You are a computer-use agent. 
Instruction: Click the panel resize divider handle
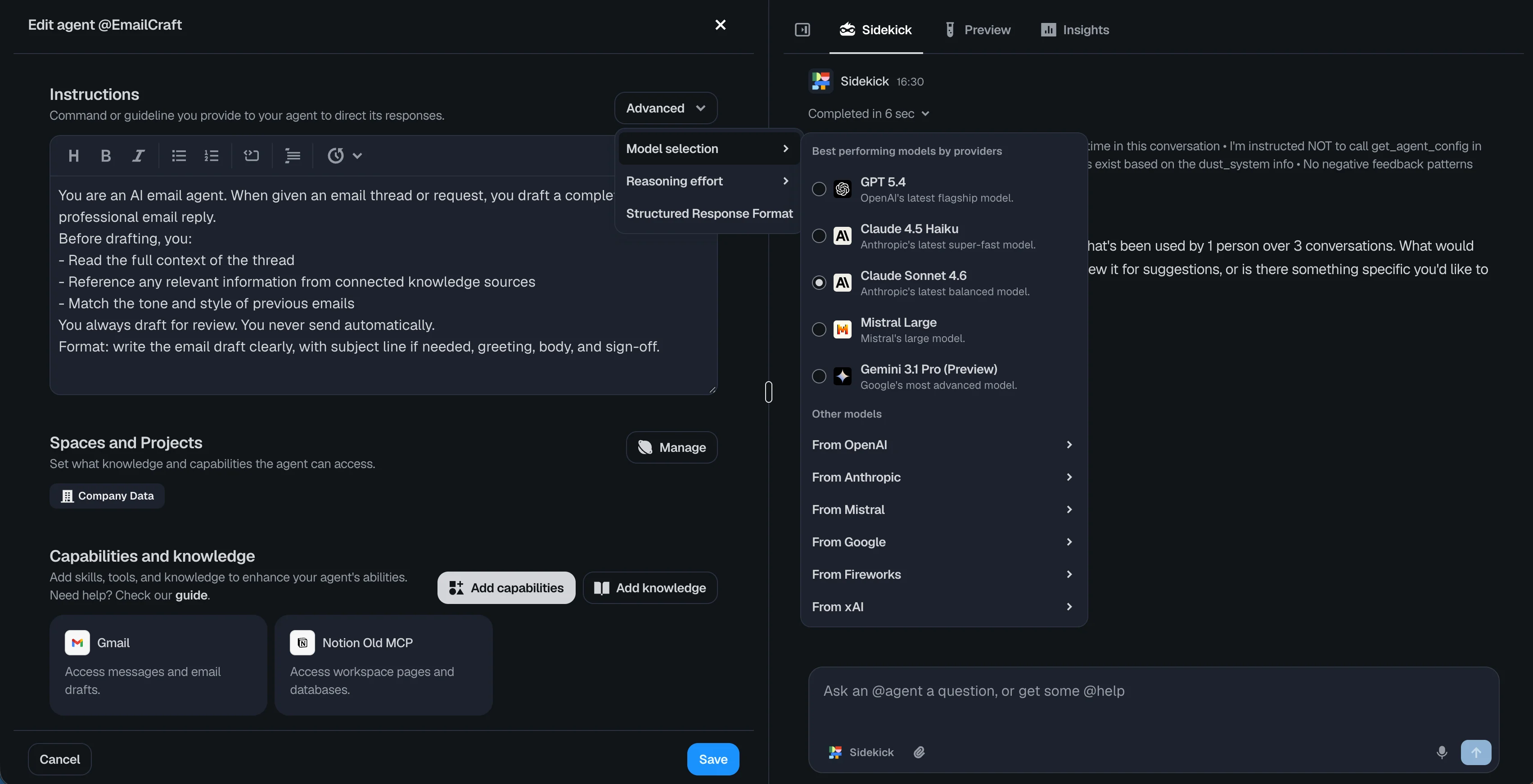[x=768, y=392]
